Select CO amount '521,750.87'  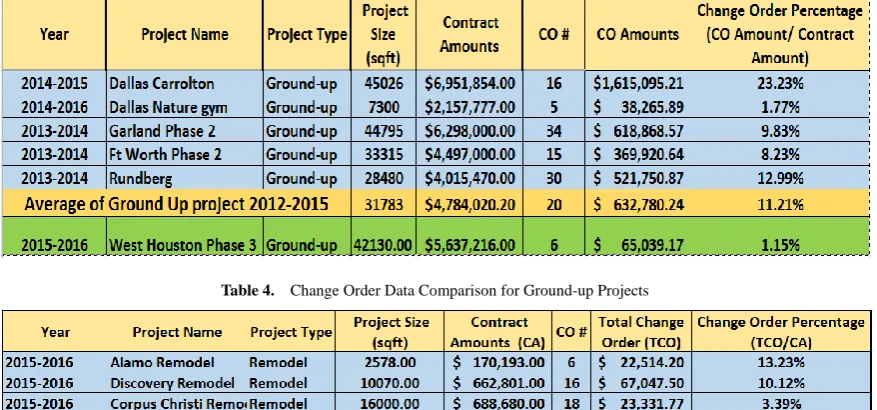coord(648,178)
